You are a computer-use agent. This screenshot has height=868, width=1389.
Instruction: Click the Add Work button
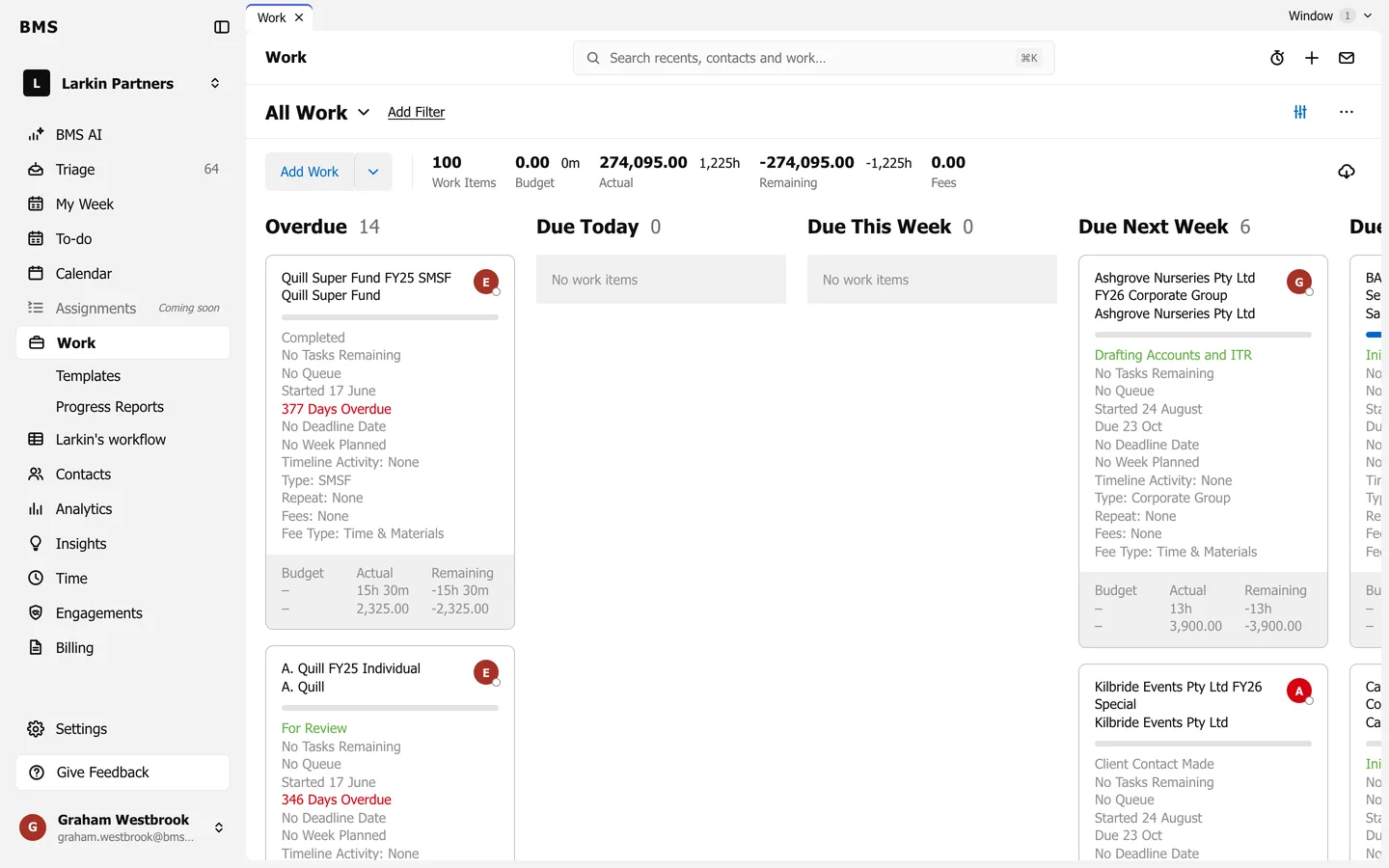click(310, 172)
